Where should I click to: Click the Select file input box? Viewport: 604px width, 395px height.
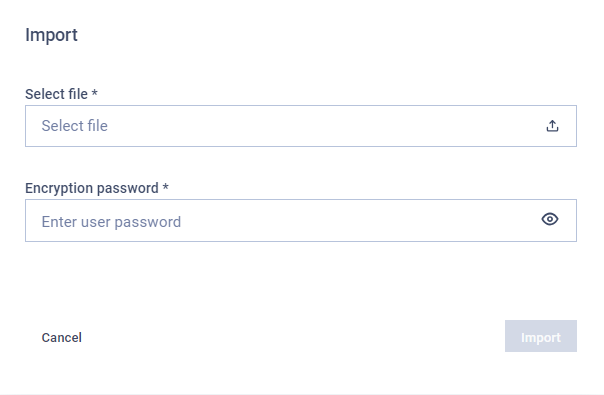click(x=301, y=126)
